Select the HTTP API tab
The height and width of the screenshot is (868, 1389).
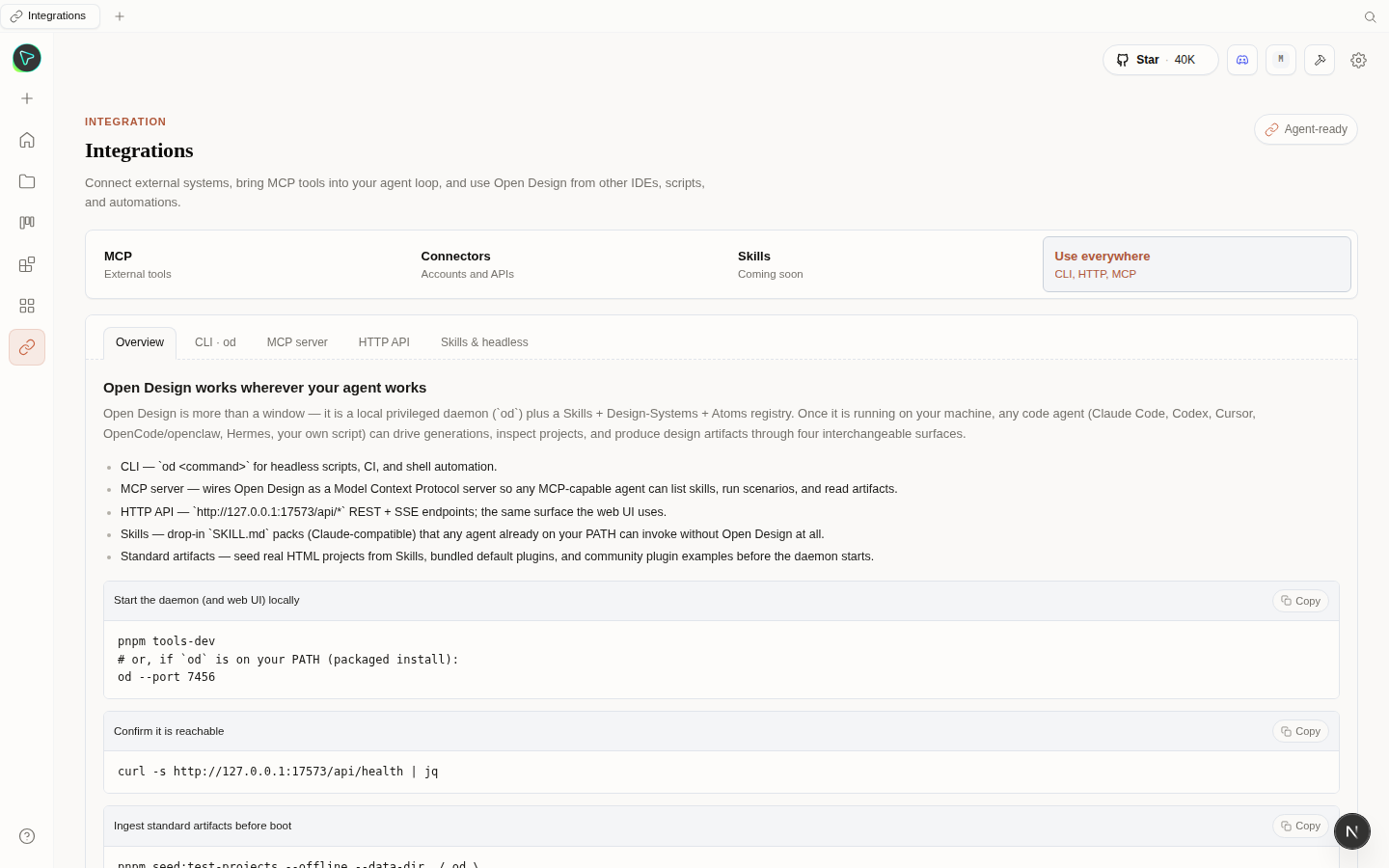pyautogui.click(x=384, y=342)
